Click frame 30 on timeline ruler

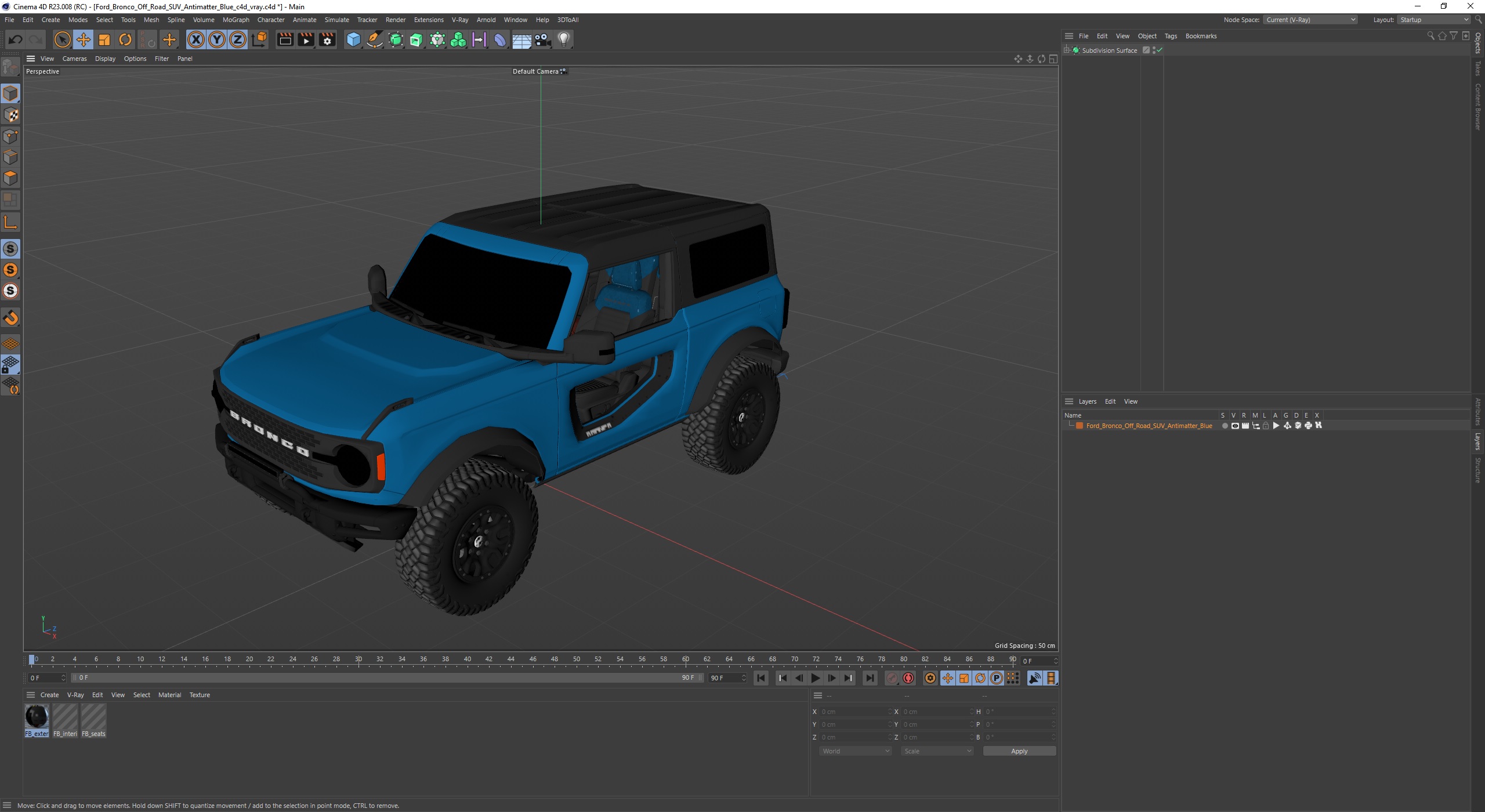click(358, 659)
